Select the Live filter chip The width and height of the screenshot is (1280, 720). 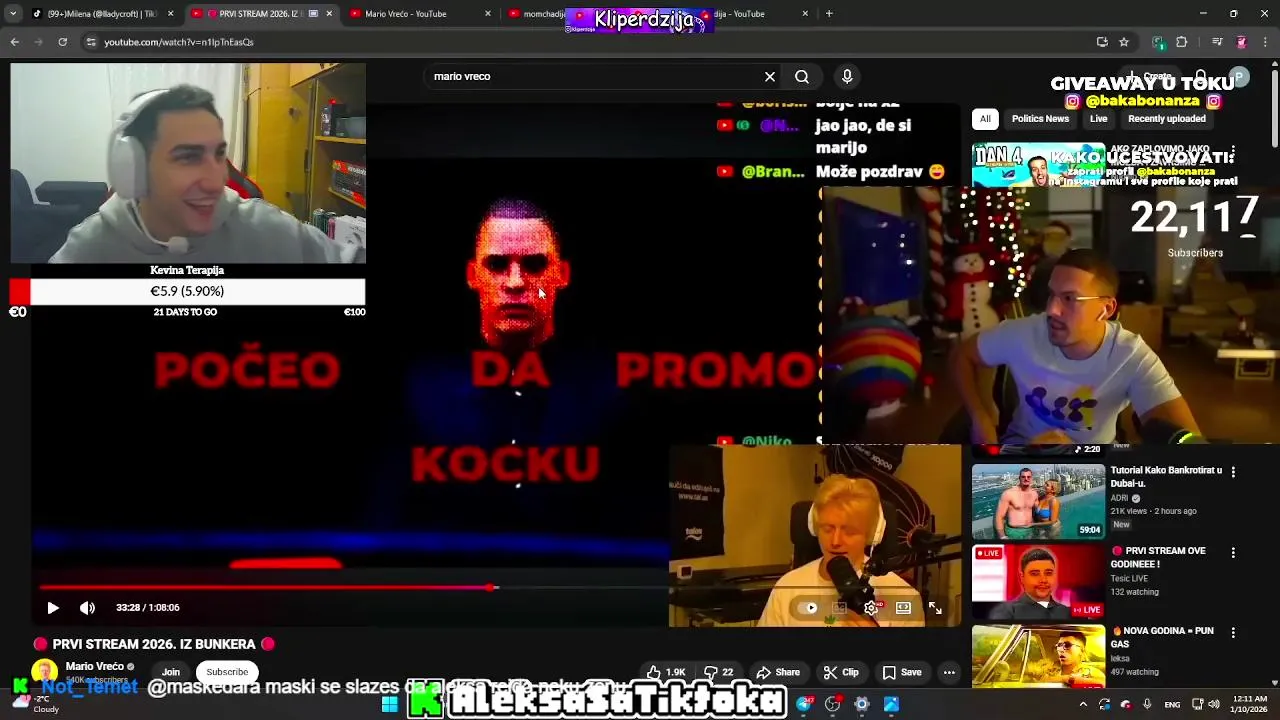pyautogui.click(x=1098, y=118)
